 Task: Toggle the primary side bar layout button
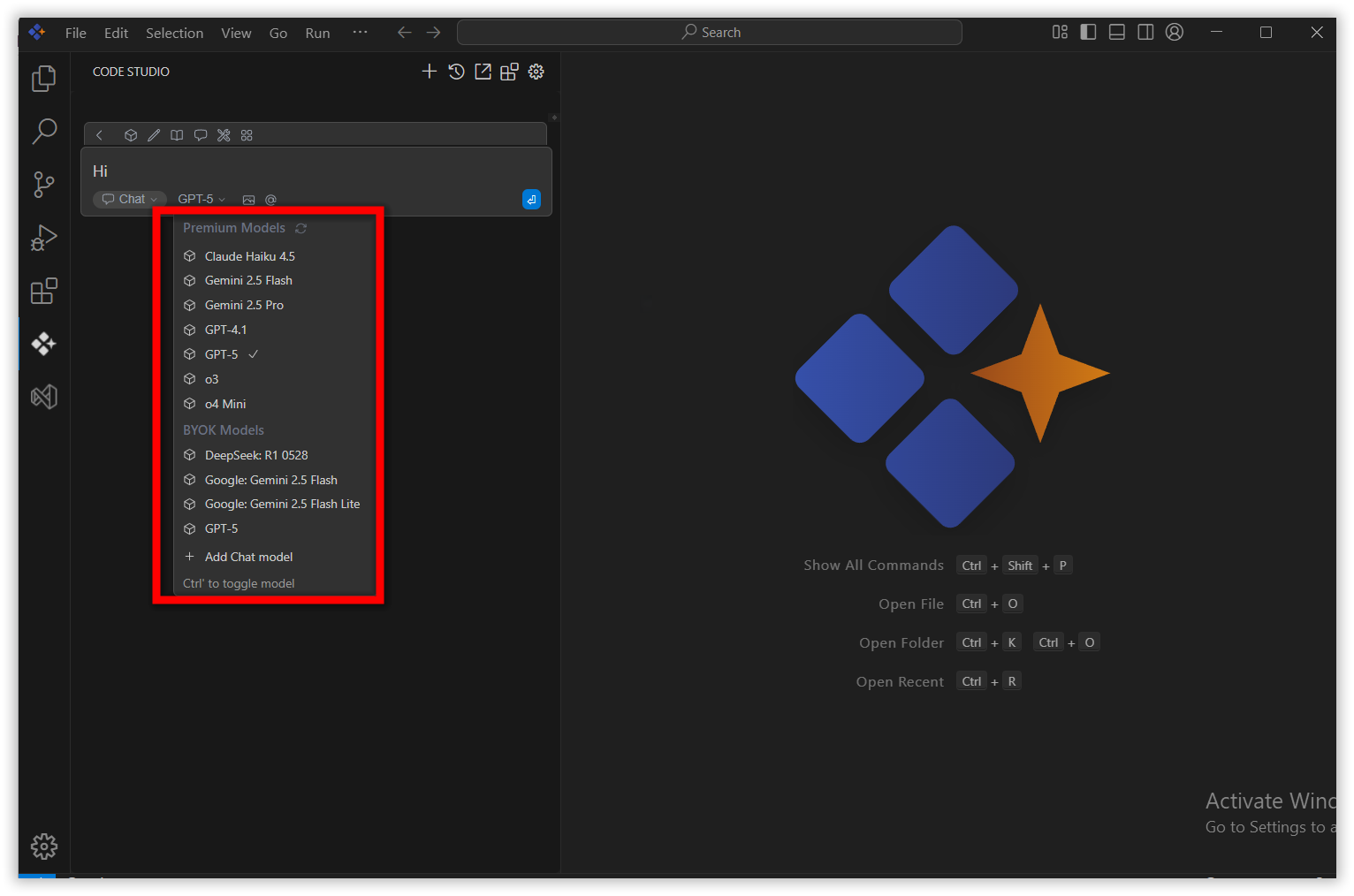(1089, 33)
